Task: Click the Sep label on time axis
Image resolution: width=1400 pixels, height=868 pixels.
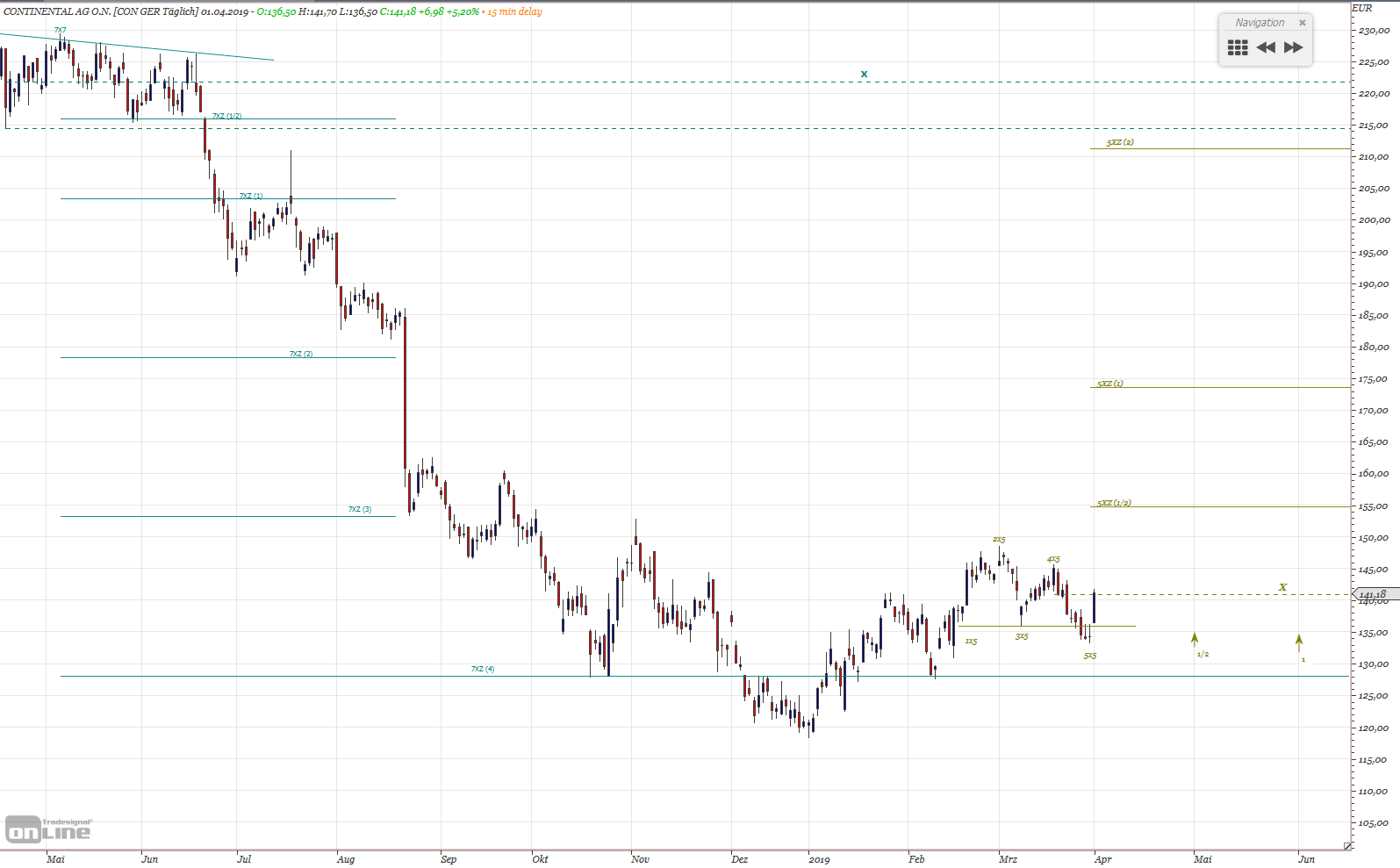Action: (449, 859)
